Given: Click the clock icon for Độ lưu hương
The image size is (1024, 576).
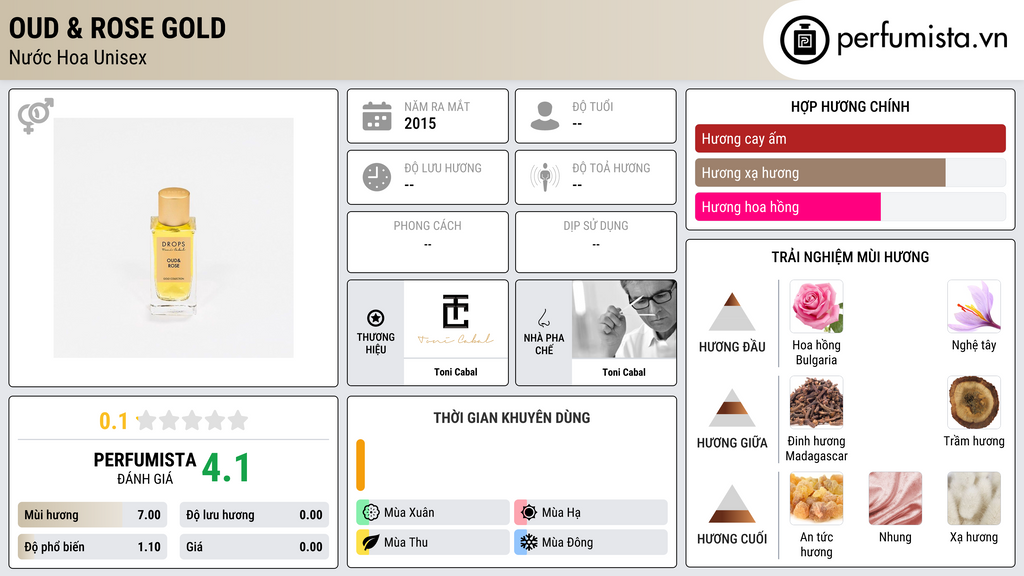Looking at the screenshot, I should 377,177.
